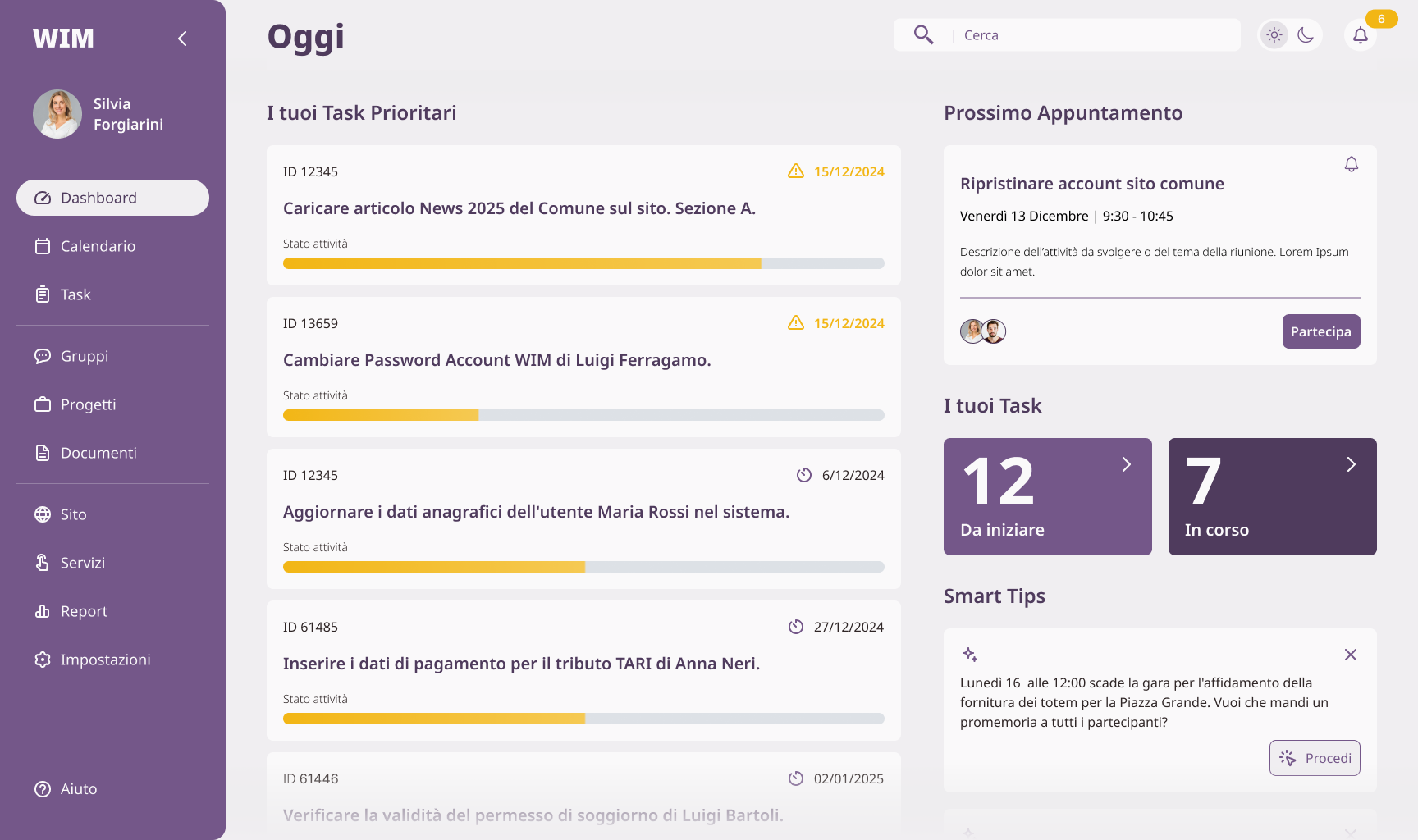Screen dimensions: 1418x840
Task: Expand the 12 Da iniziare task card arrow
Action: [x=1126, y=464]
